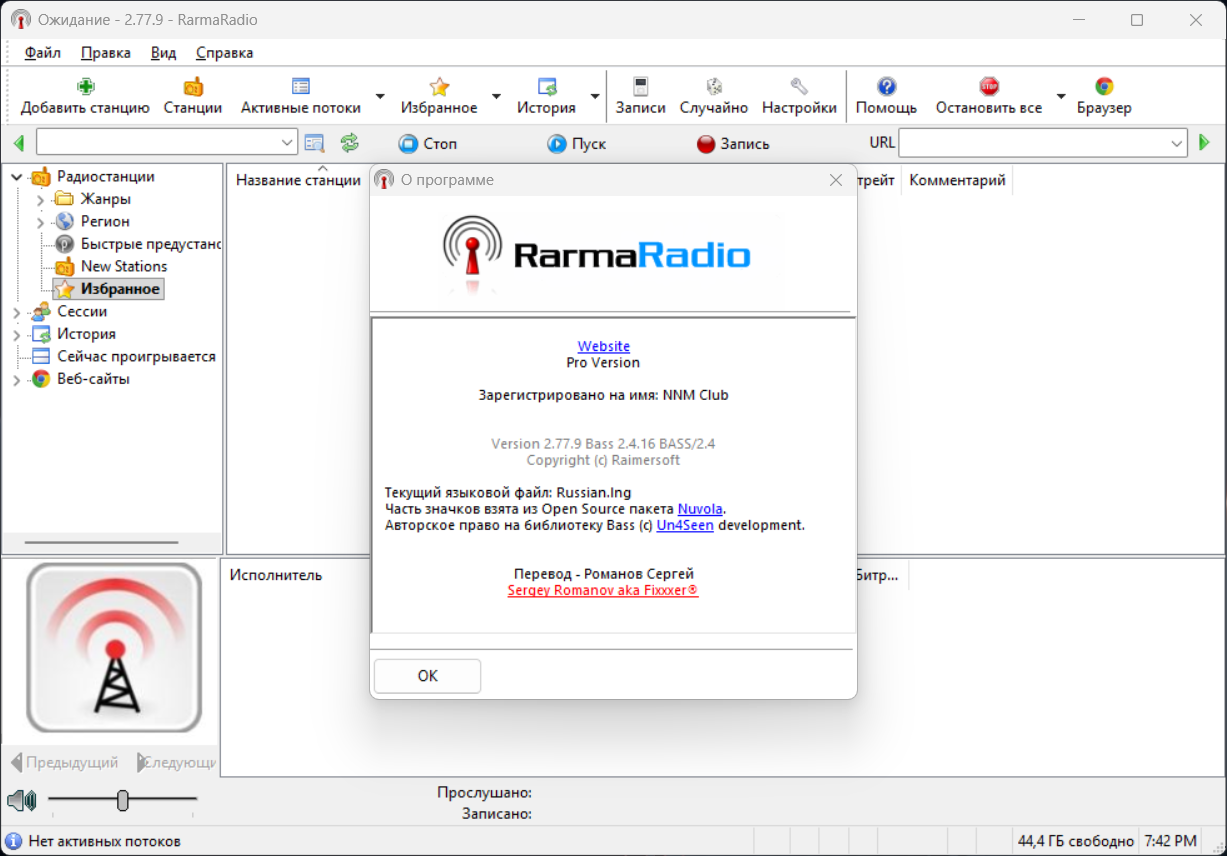Open the Правка menu

[106, 53]
